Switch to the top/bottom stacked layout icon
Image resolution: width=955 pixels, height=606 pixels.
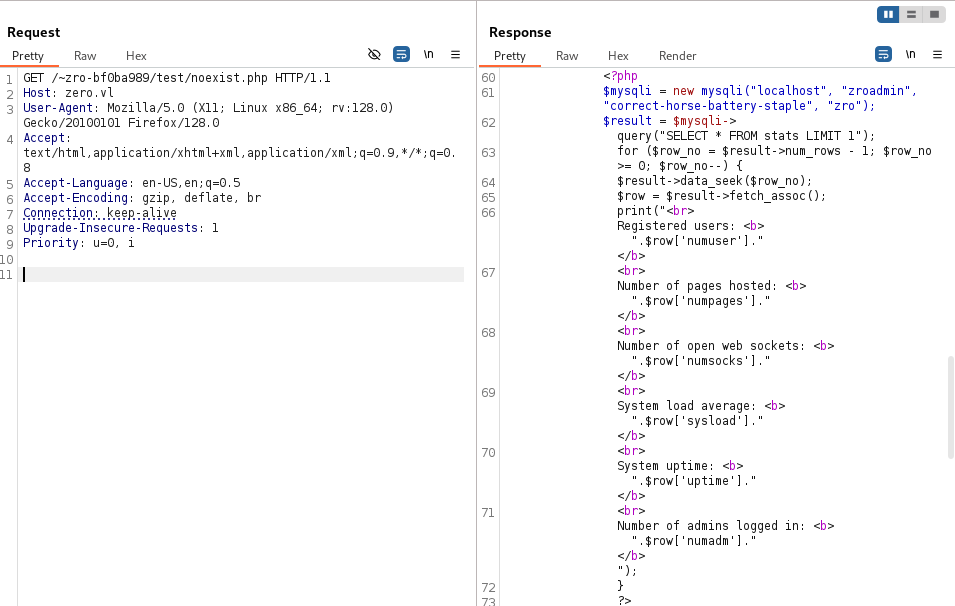click(x=911, y=14)
